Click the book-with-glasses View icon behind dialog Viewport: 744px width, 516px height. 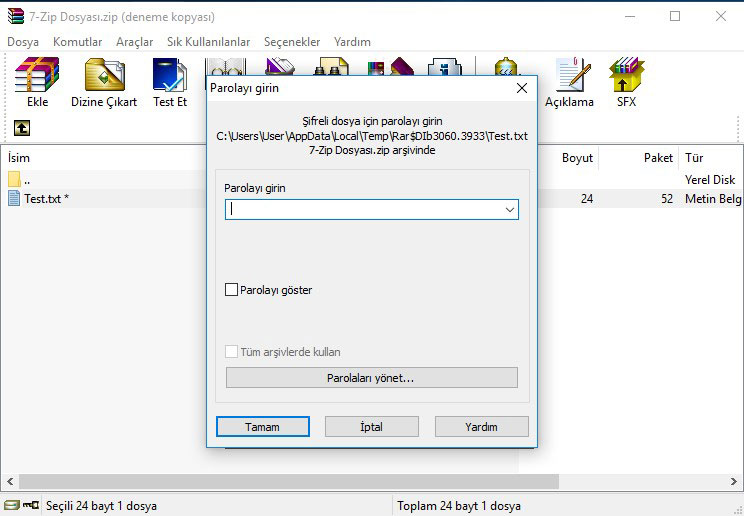pyautogui.click(x=225, y=66)
